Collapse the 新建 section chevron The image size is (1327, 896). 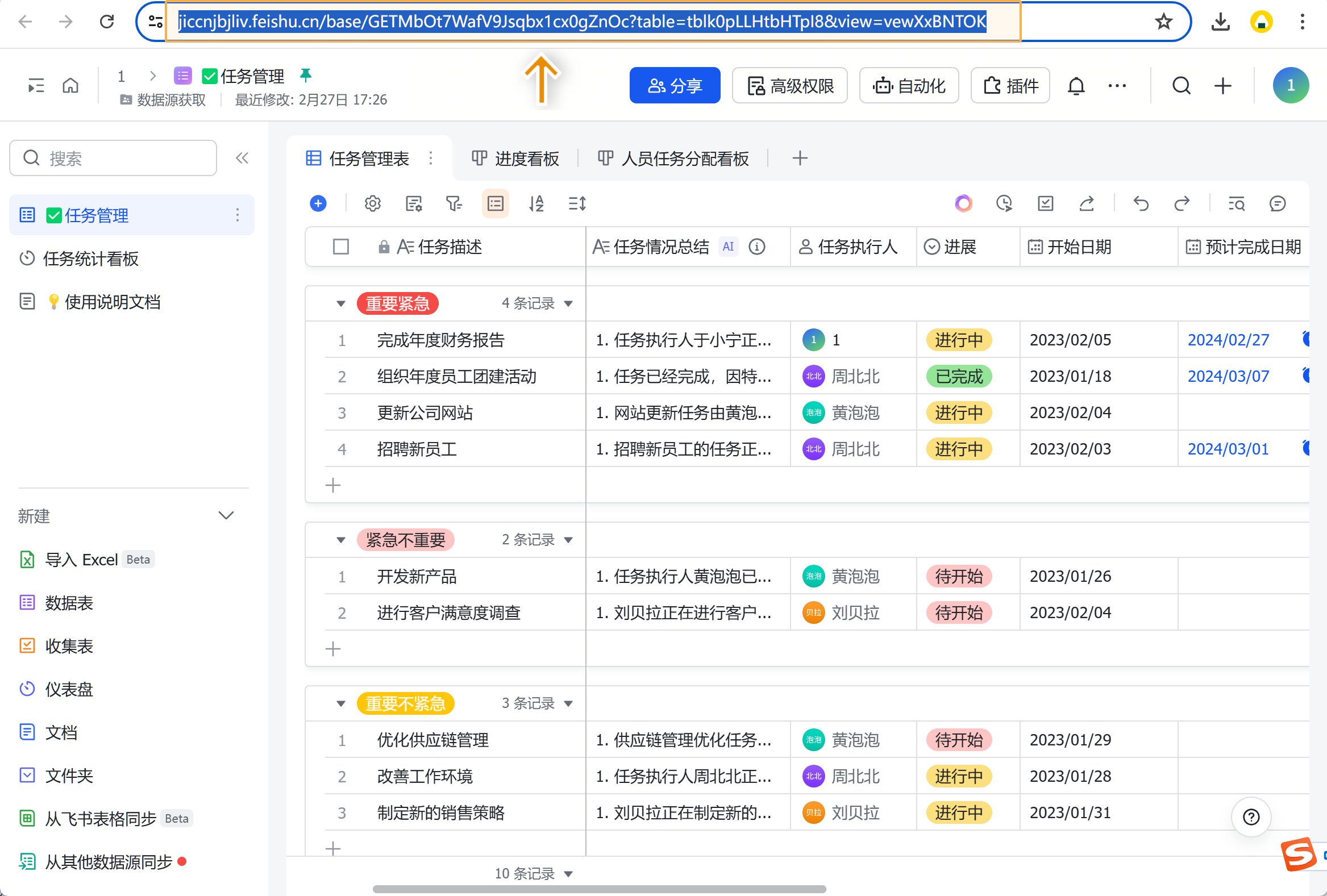[226, 515]
